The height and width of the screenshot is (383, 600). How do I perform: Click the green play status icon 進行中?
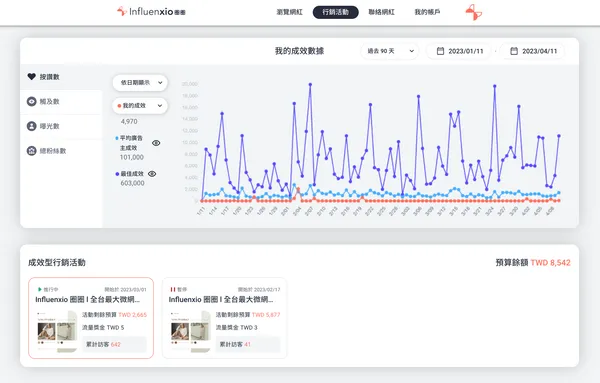coord(39,289)
